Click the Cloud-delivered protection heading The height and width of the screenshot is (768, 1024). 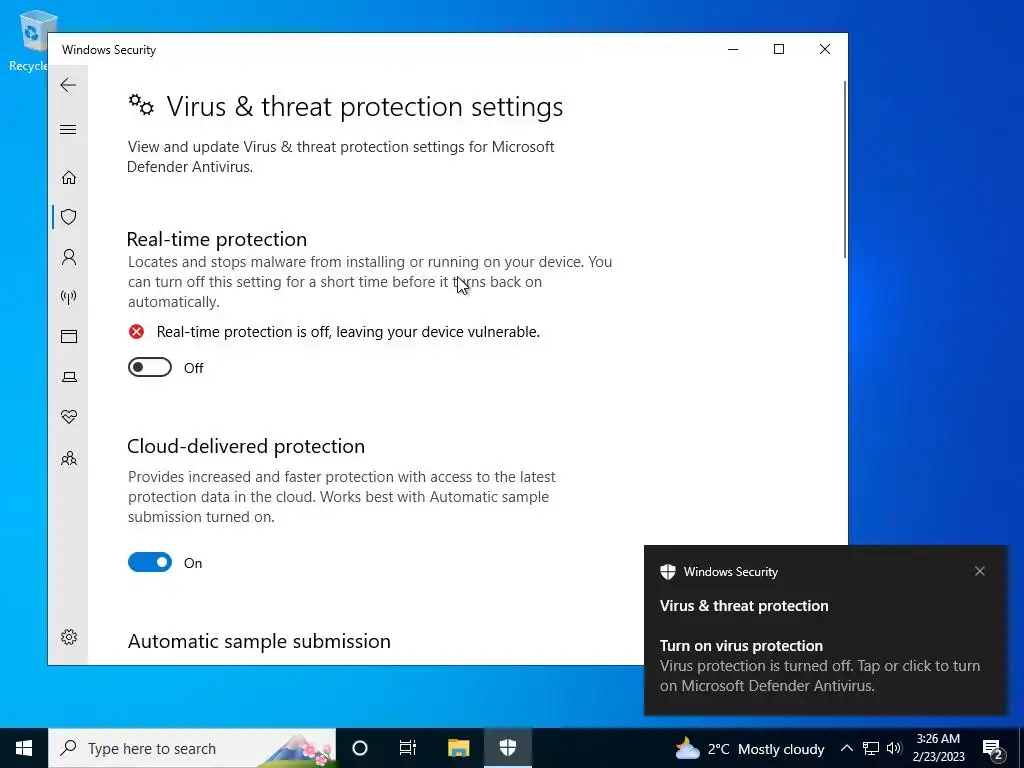pos(246,446)
